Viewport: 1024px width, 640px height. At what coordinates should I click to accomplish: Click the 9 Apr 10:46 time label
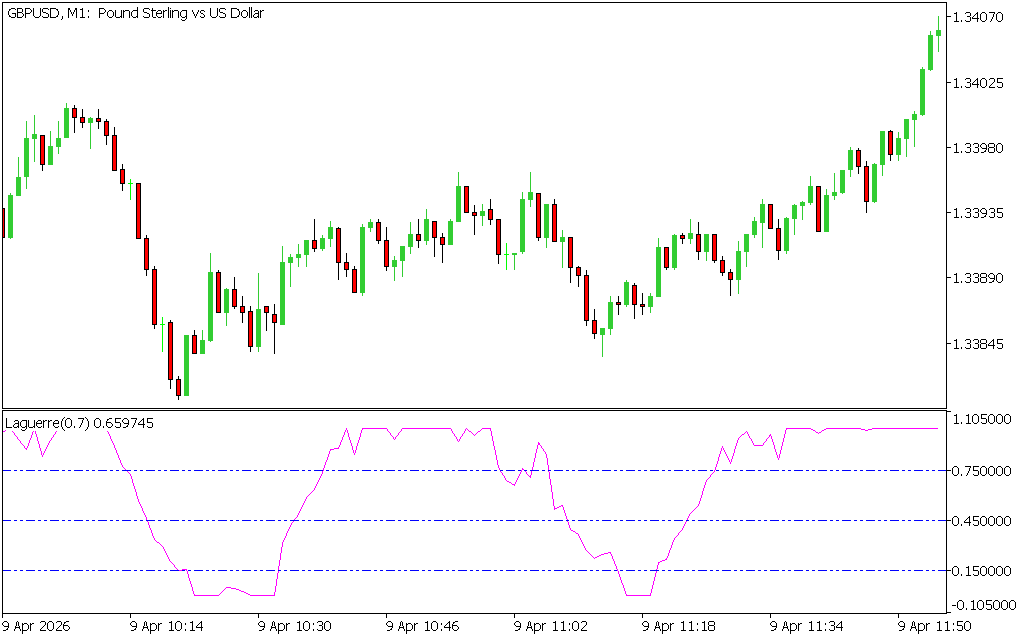[423, 626]
